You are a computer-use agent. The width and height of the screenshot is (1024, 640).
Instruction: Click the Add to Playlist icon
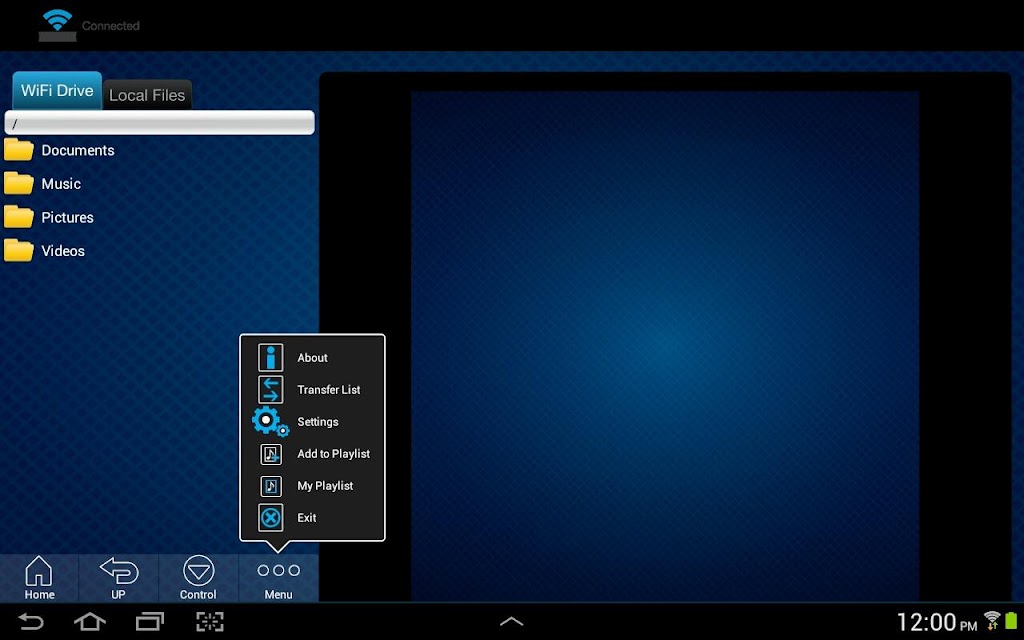click(271, 454)
